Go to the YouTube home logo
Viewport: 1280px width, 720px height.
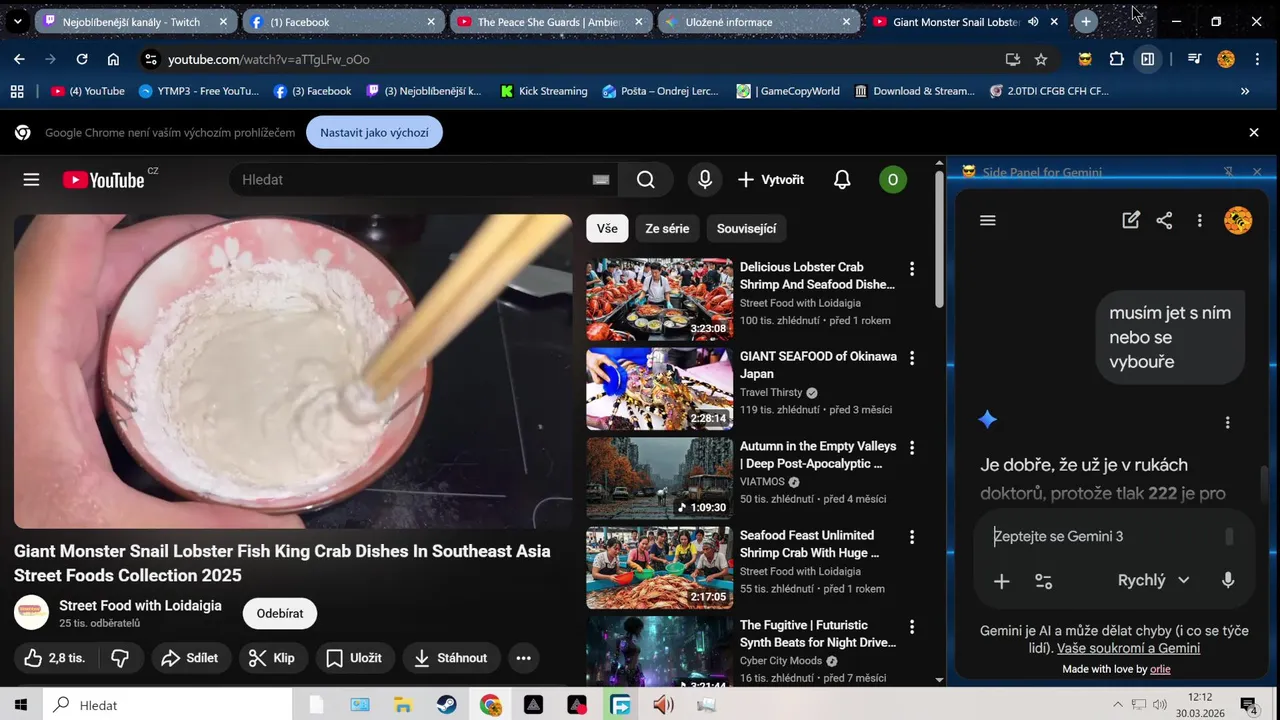104,180
